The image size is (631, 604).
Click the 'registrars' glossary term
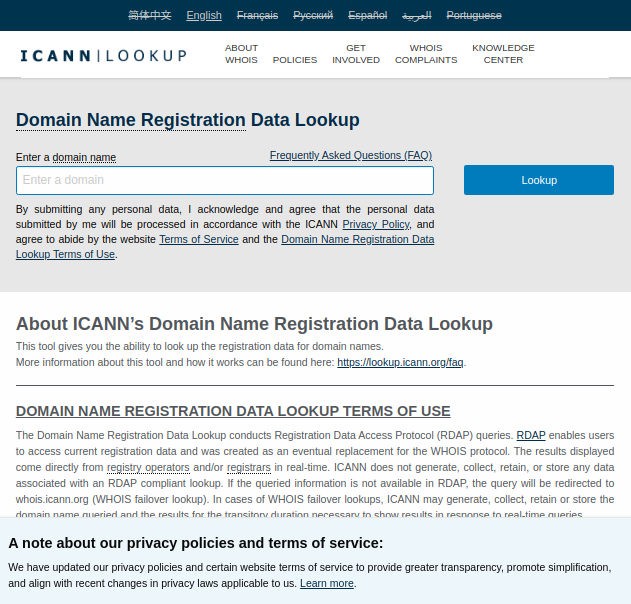pos(249,468)
